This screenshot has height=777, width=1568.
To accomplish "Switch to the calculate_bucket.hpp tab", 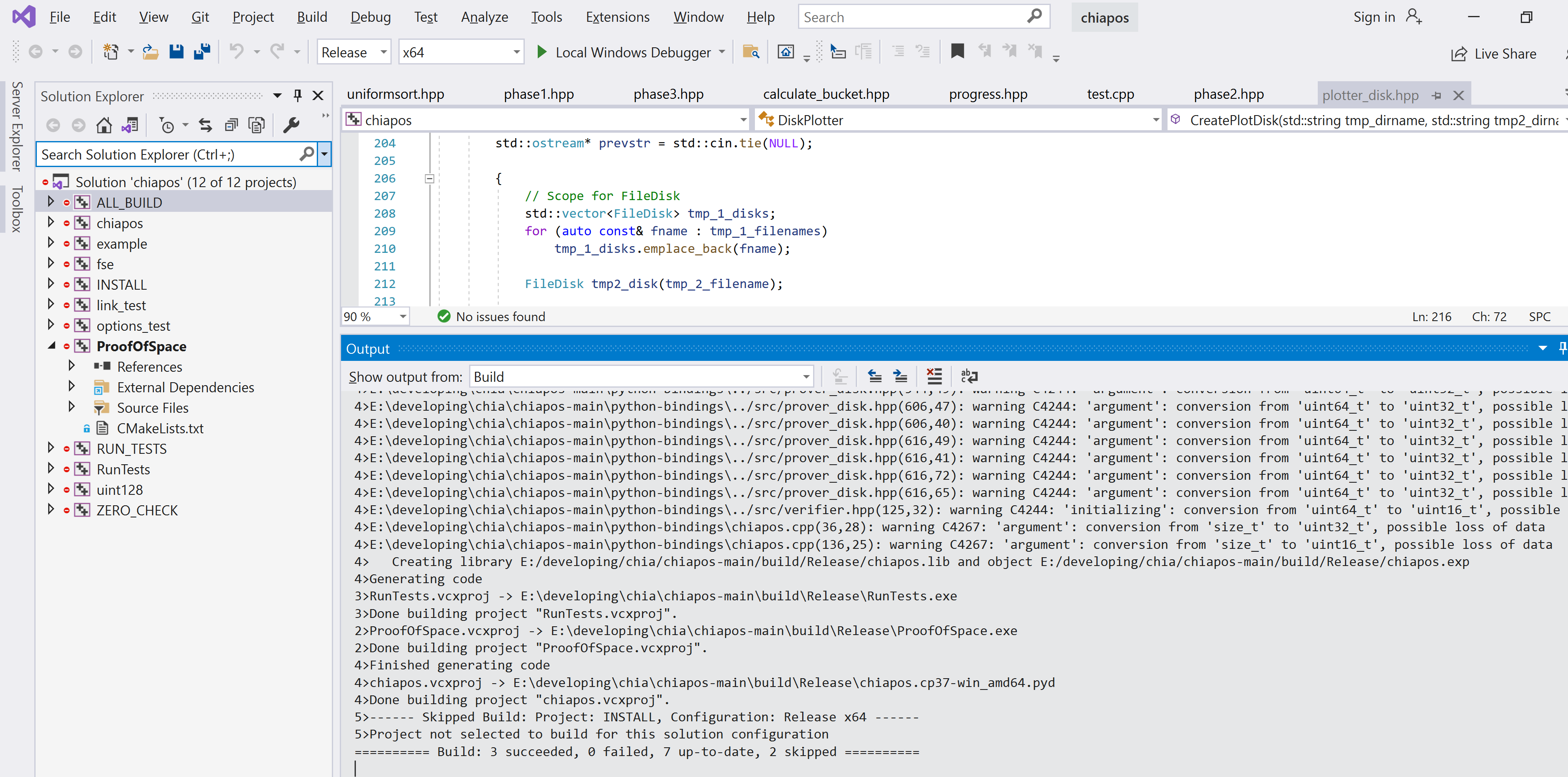I will pos(826,94).
